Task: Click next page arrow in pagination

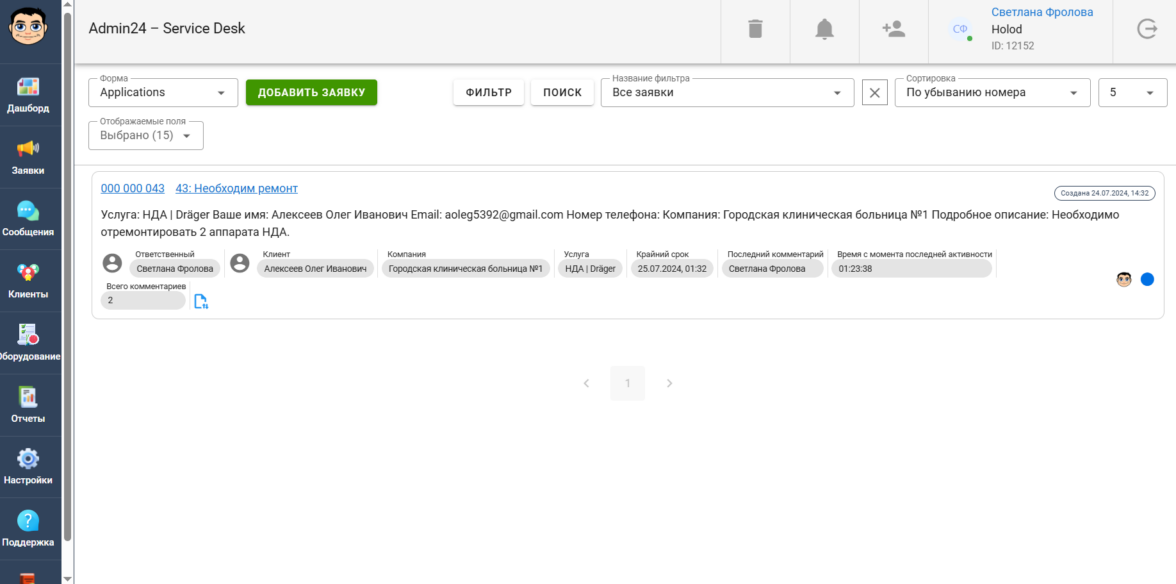Action: [x=669, y=383]
